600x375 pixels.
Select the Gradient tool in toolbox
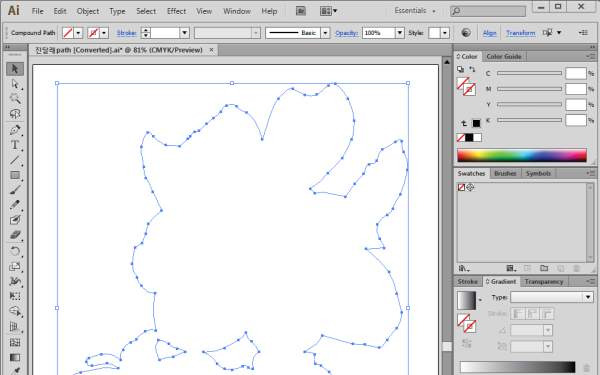point(15,357)
